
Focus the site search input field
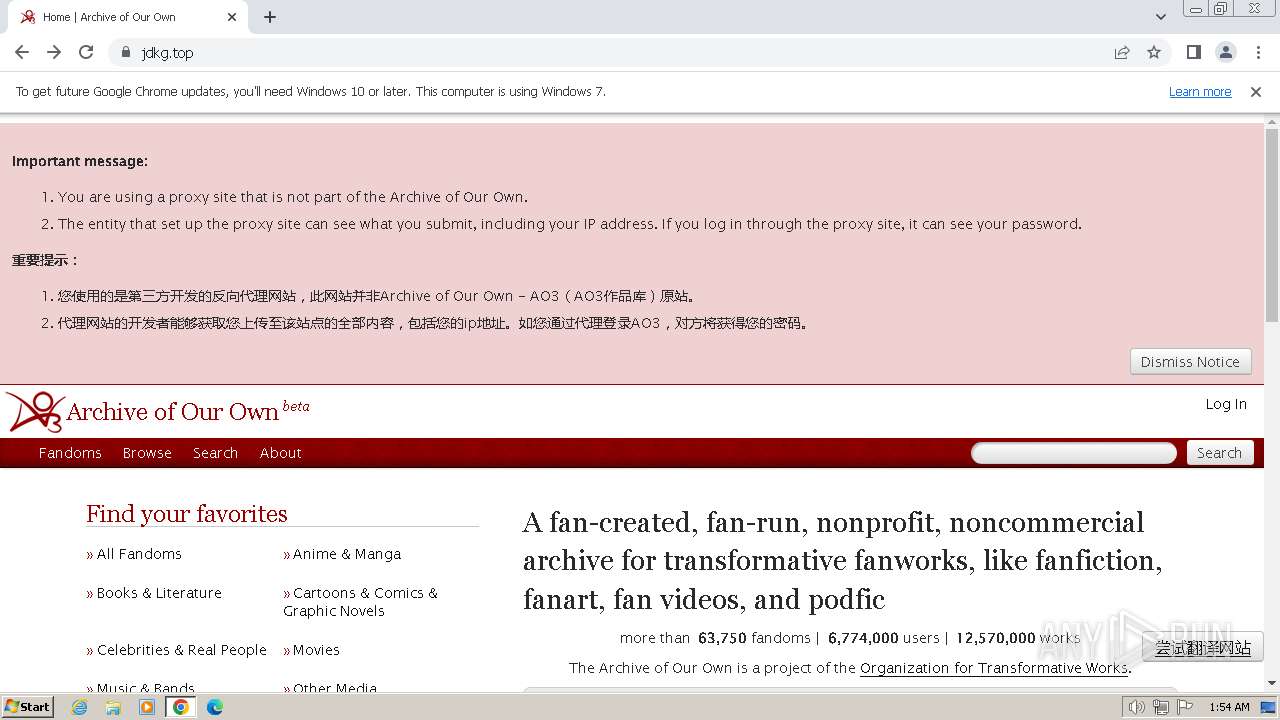[1074, 453]
